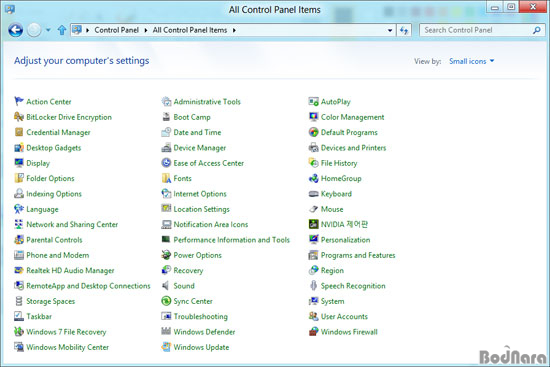This screenshot has width=550, height=367.
Task: Open the Folder Options icon
Action: 19,178
